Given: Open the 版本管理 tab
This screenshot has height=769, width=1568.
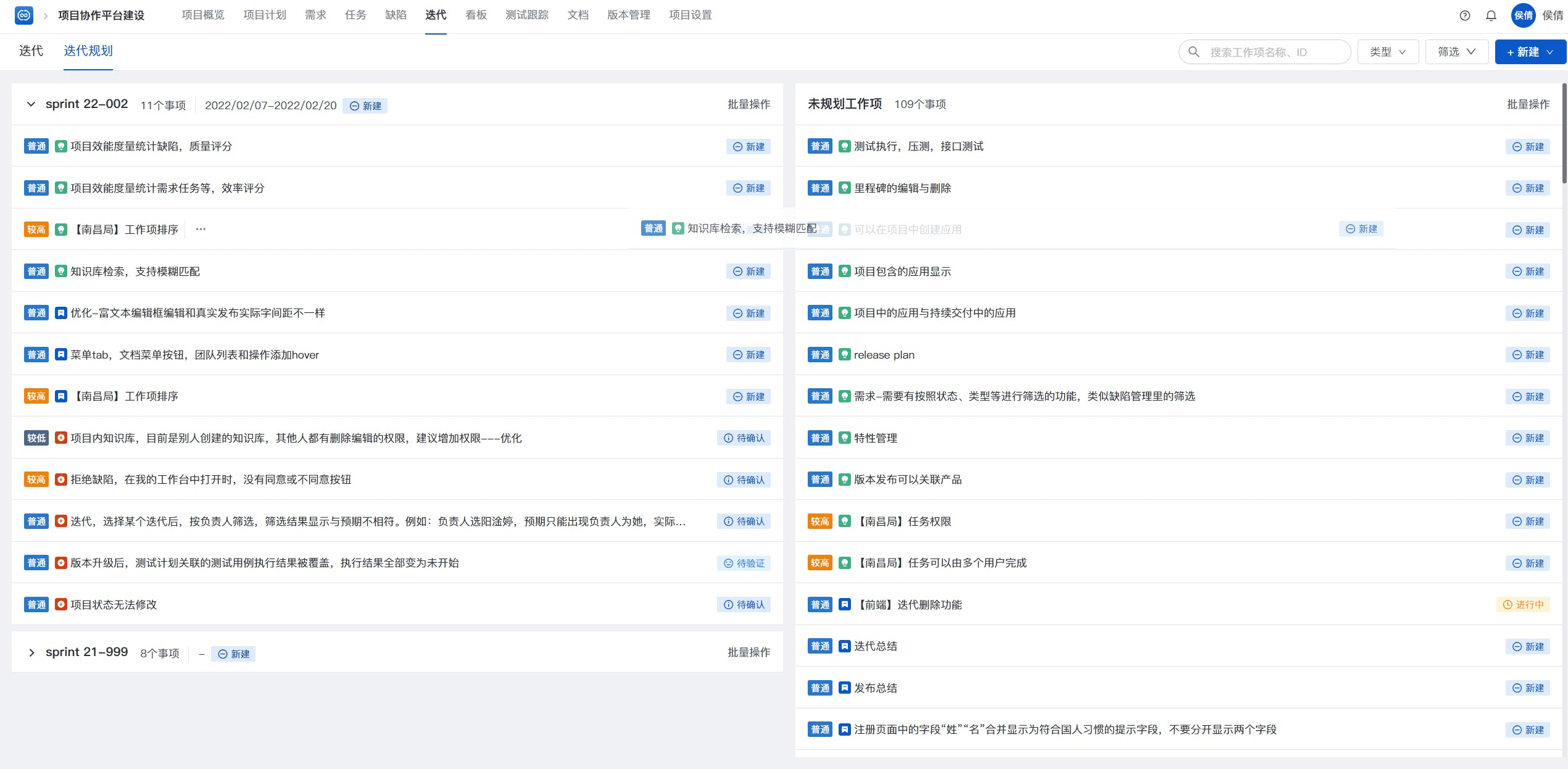Looking at the screenshot, I should (629, 15).
